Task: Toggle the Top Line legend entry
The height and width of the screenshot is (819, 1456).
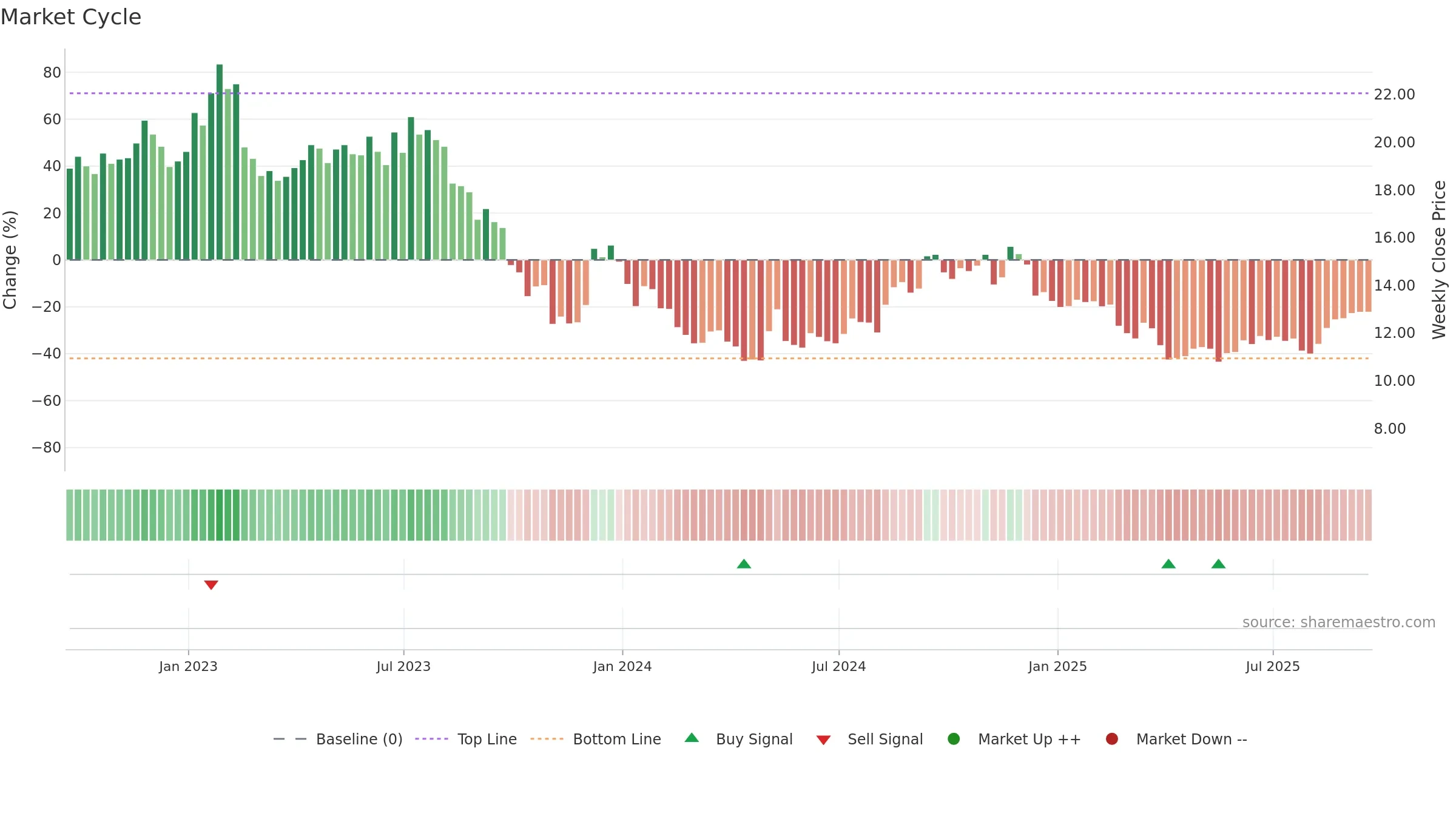Action: pyautogui.click(x=466, y=739)
